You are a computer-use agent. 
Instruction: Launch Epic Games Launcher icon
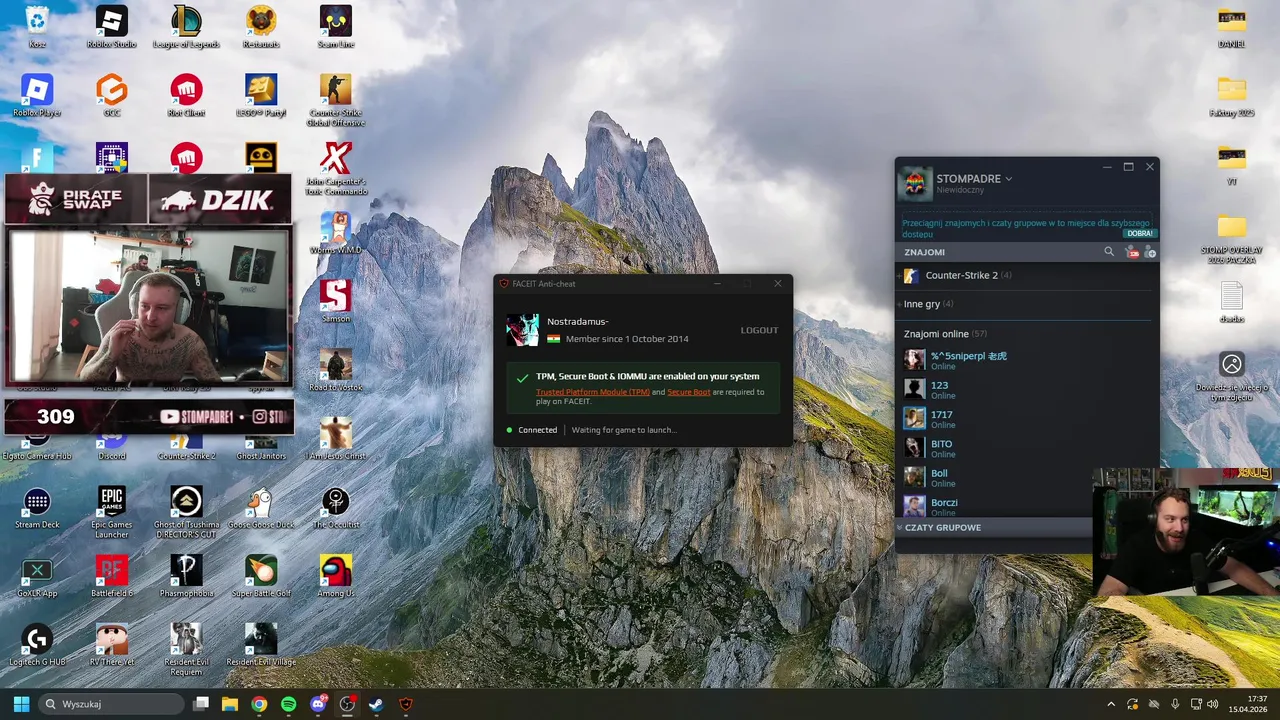point(111,513)
